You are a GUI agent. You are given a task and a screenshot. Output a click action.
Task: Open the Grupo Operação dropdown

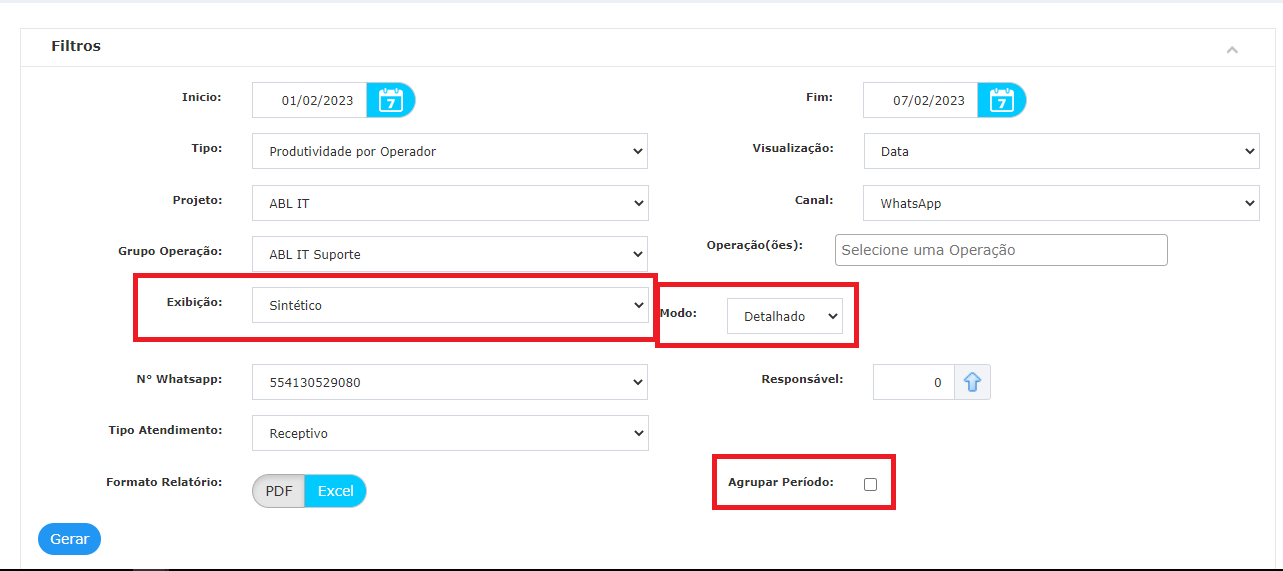coord(450,254)
